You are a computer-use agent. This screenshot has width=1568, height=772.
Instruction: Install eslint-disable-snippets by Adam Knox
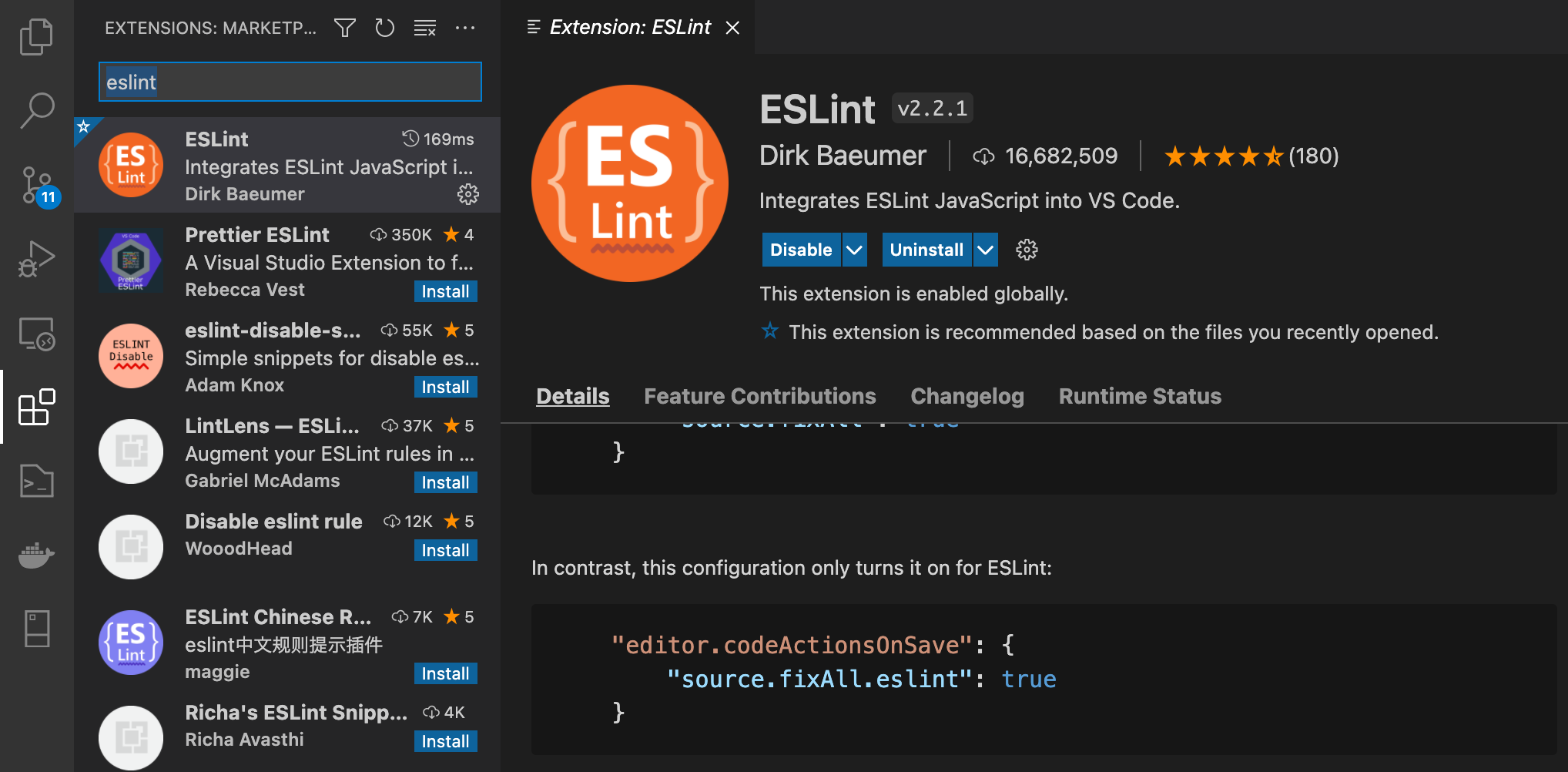click(445, 387)
